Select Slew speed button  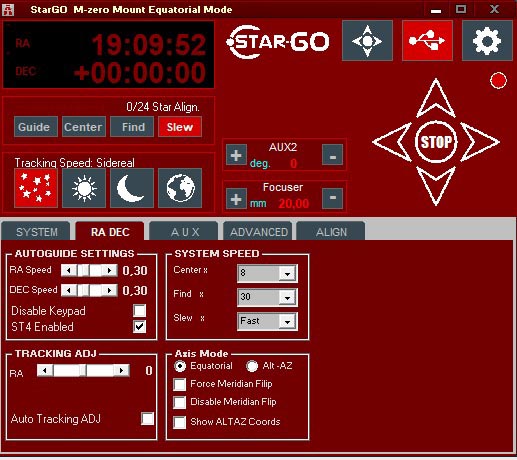click(180, 127)
